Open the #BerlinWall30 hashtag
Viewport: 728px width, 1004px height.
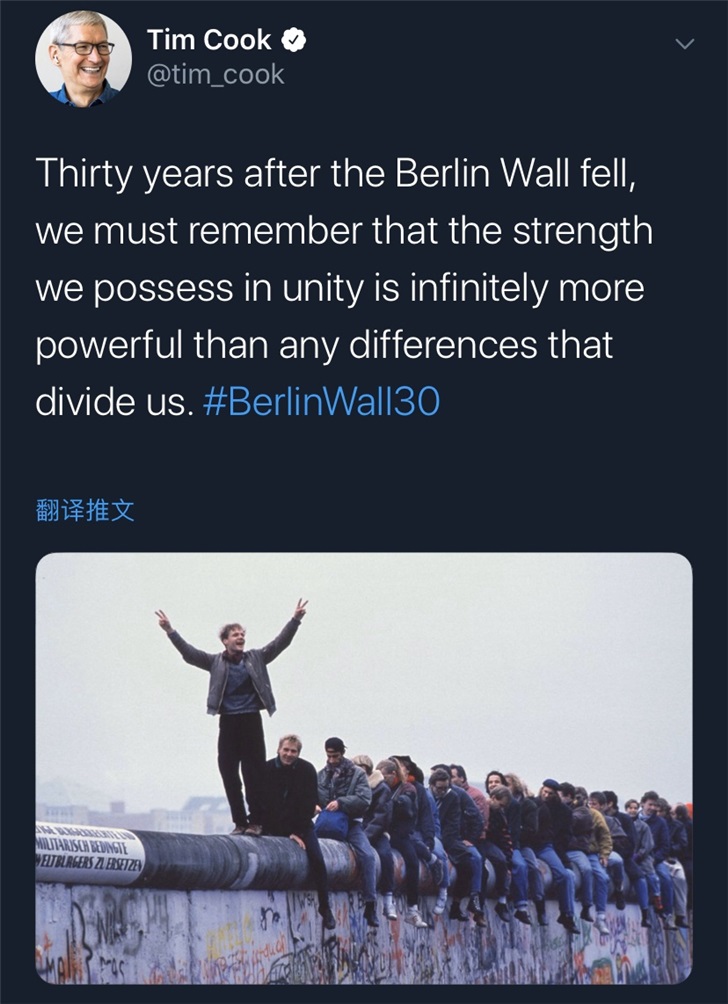click(321, 401)
